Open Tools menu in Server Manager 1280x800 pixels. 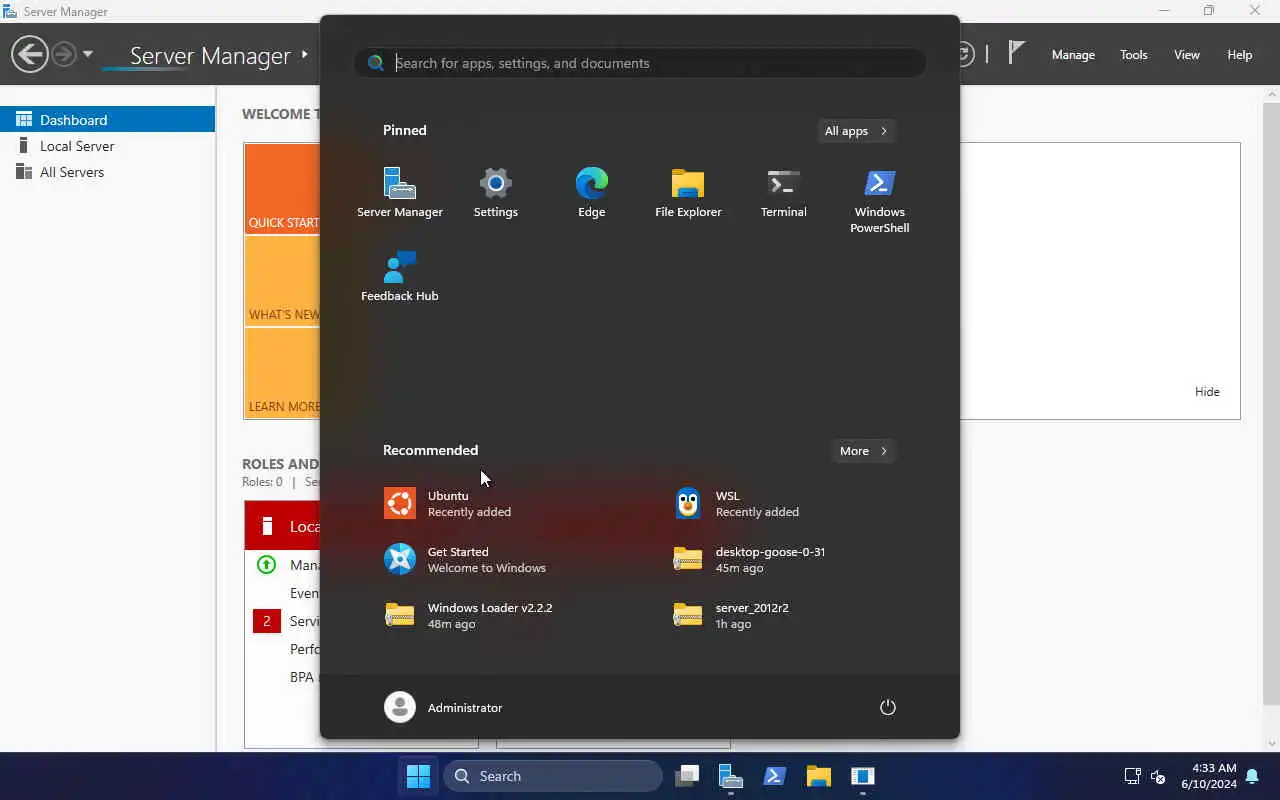click(x=1133, y=55)
